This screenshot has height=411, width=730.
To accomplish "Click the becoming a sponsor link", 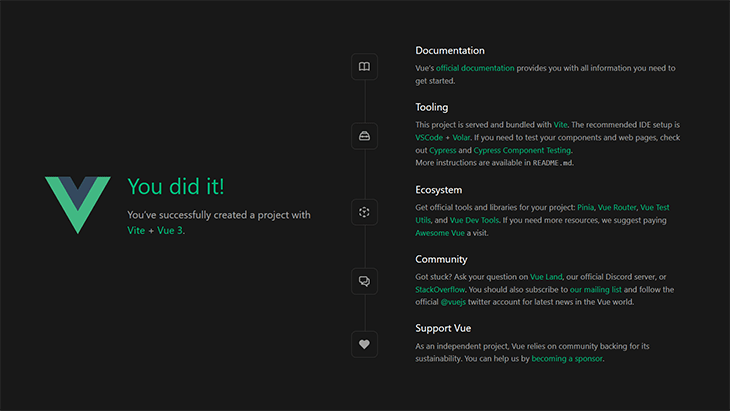I will pos(567,358).
